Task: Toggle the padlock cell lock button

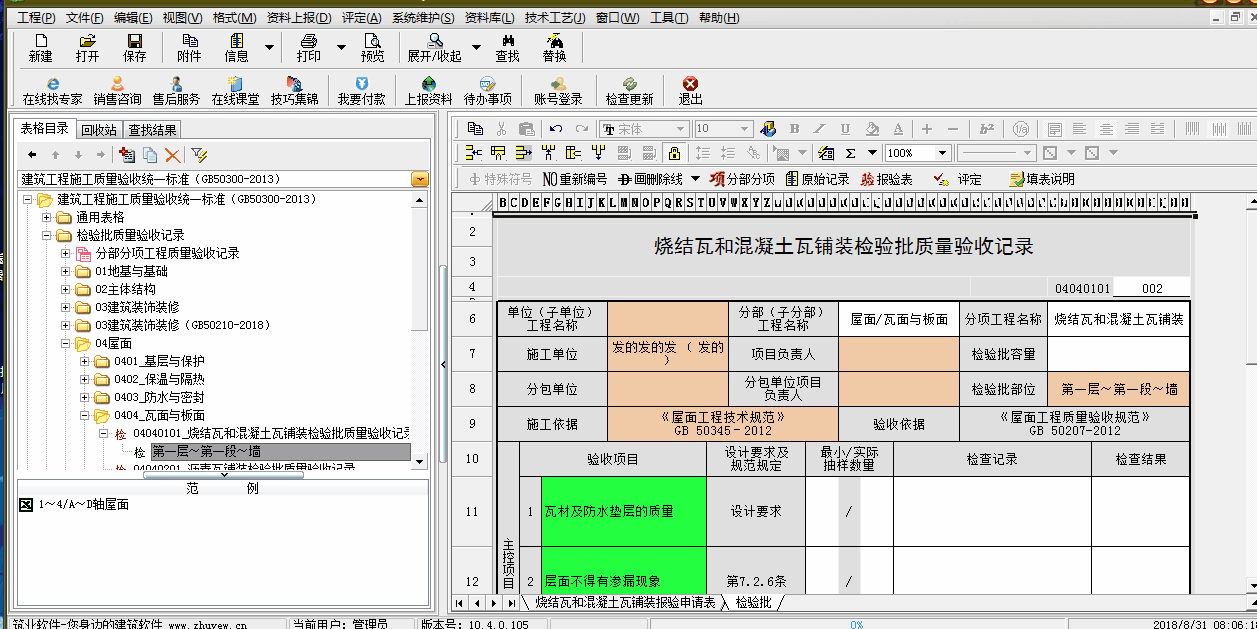Action: (x=674, y=153)
